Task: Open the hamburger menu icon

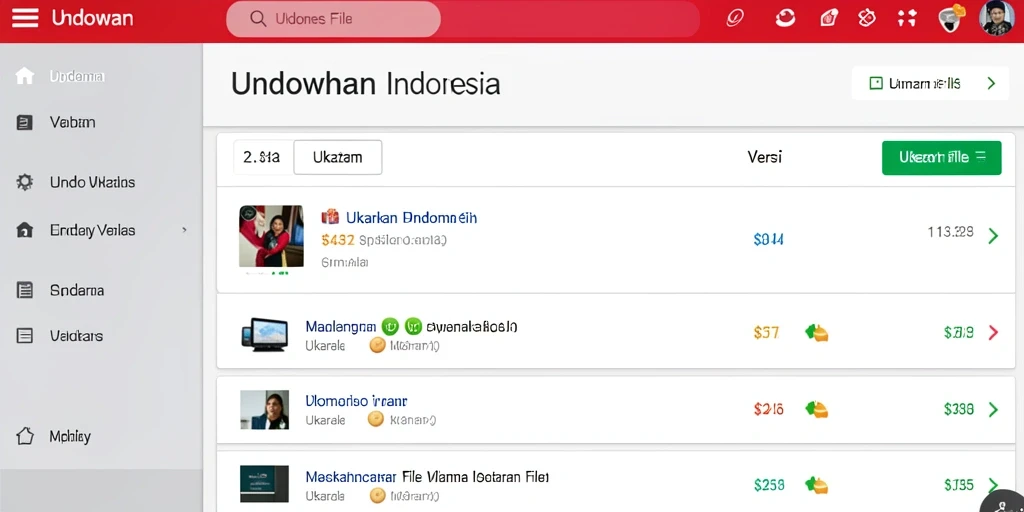Action: tap(25, 18)
